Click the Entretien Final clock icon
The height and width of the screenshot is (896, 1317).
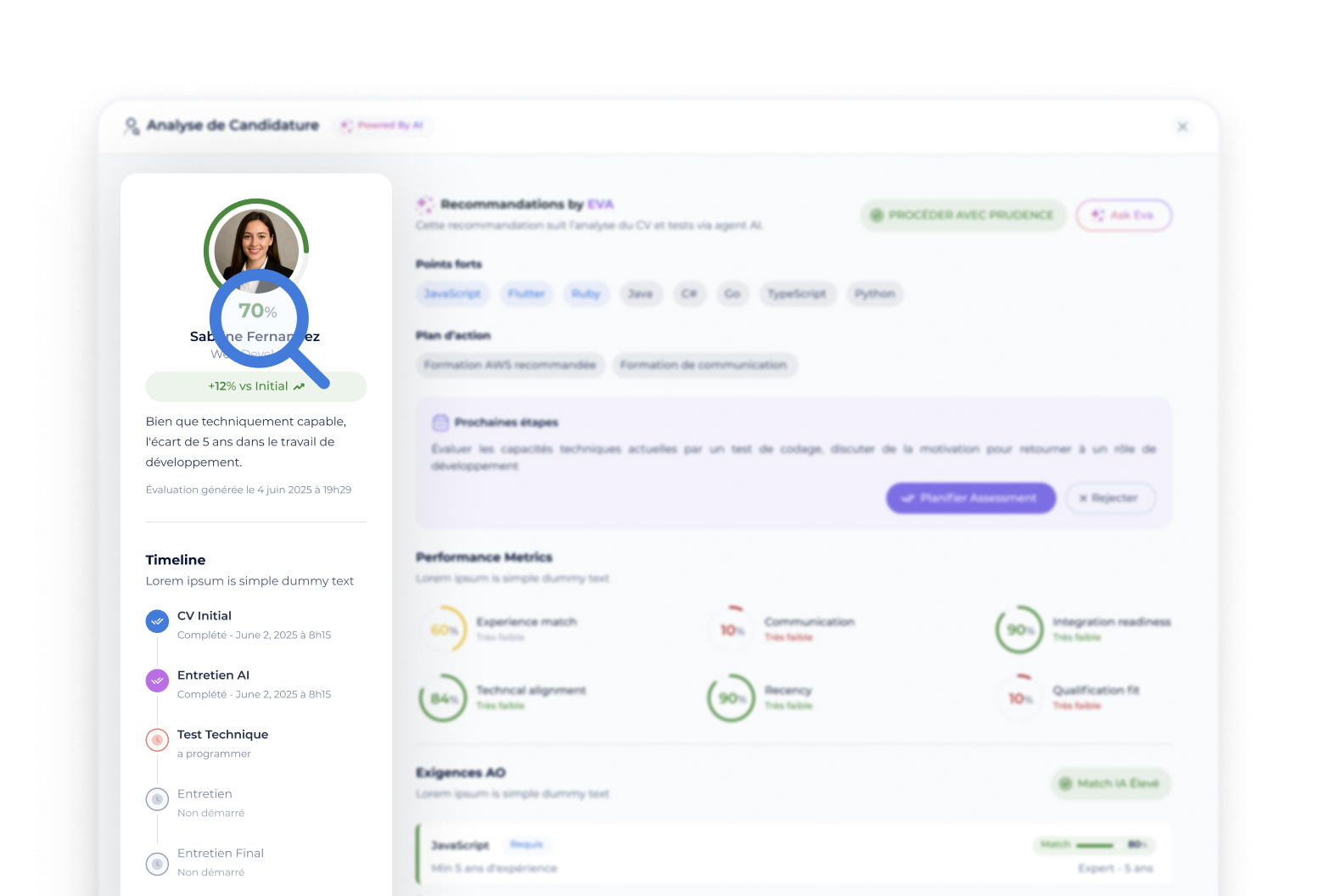pos(157,864)
